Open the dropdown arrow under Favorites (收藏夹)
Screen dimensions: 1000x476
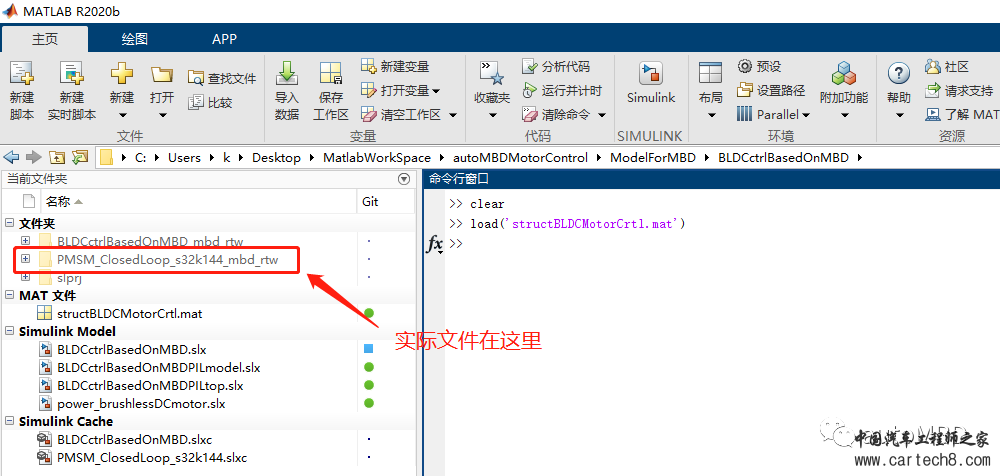(492, 116)
